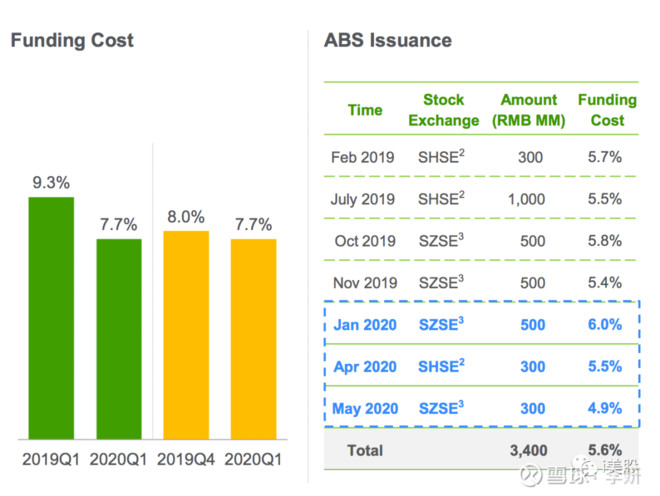Click the Total amount 3,400 cell
Image resolution: width=660 pixels, height=496 pixels.
[x=527, y=451]
